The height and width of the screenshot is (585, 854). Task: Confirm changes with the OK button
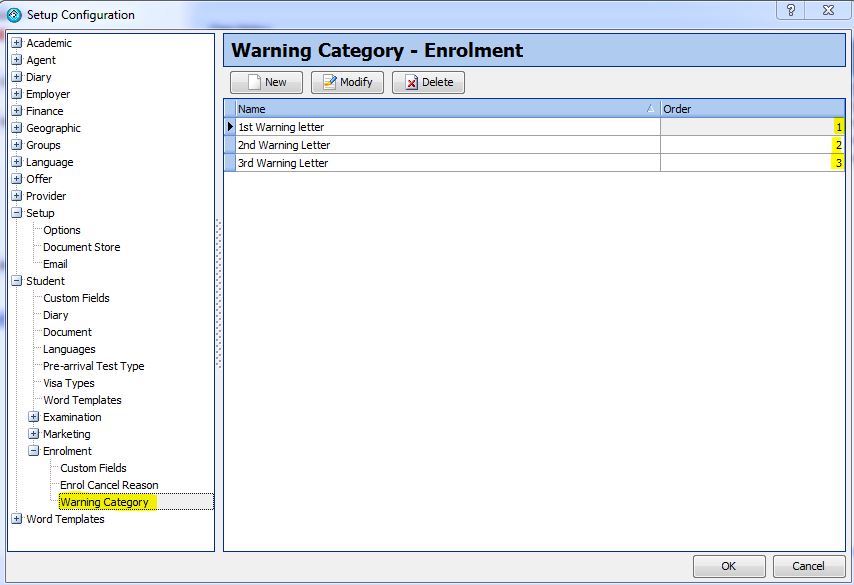click(728, 565)
